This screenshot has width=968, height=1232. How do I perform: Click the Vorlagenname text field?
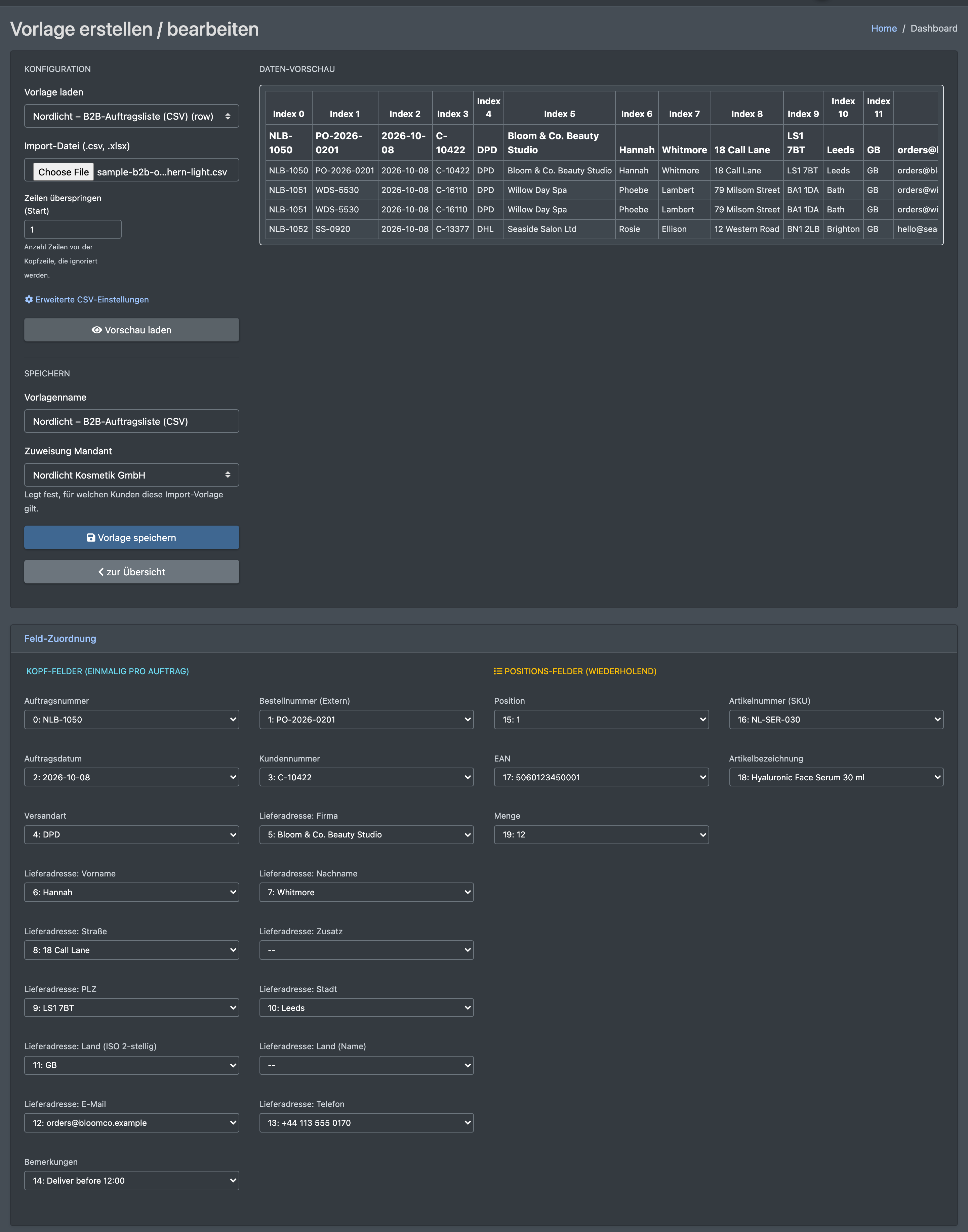(x=131, y=421)
